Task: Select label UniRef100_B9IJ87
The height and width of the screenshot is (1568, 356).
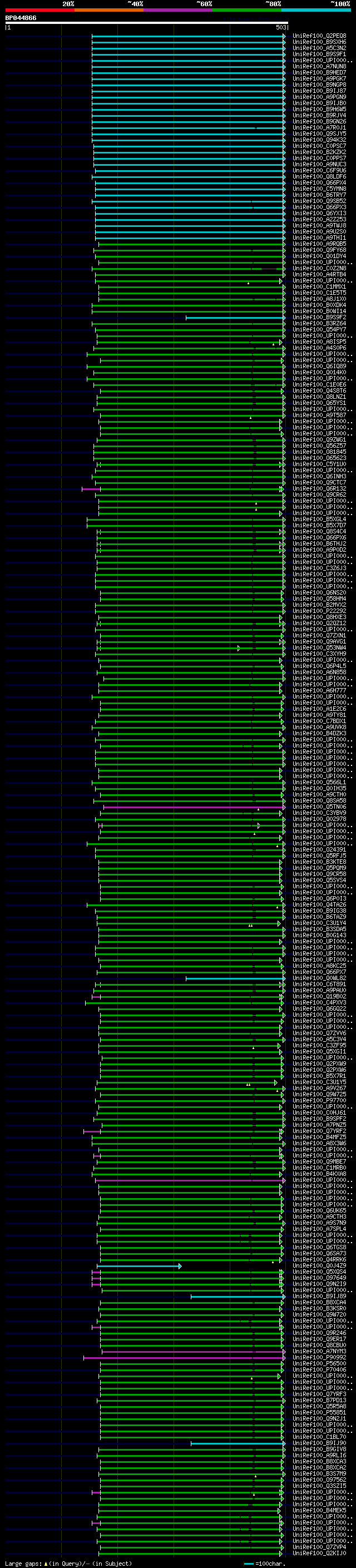Action: point(319,91)
